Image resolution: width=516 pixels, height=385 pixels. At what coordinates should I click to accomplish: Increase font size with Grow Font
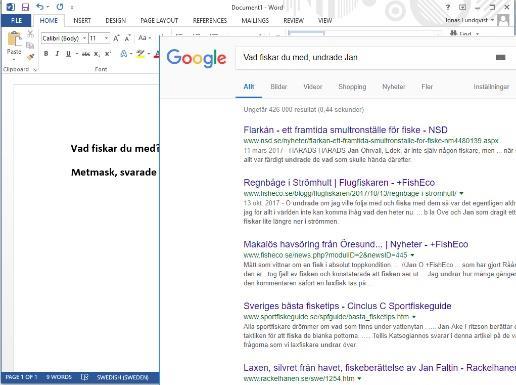(x=116, y=38)
